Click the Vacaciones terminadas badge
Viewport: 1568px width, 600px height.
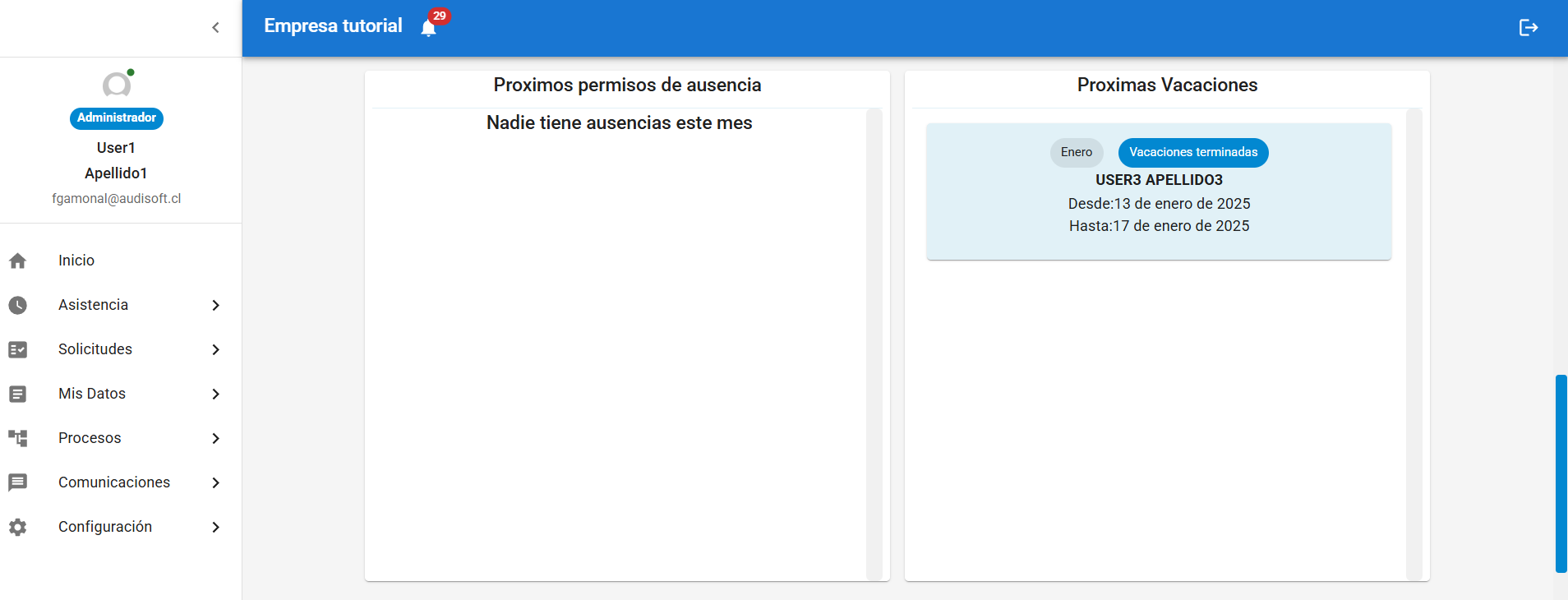click(x=1192, y=152)
